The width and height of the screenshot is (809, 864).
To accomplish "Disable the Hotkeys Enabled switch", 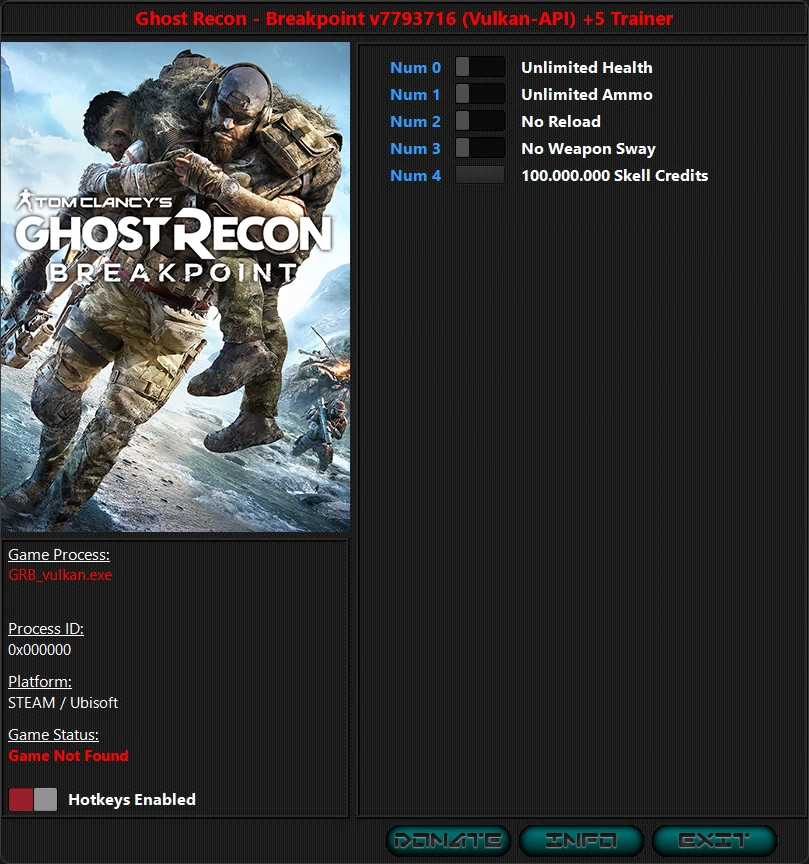I will [32, 799].
